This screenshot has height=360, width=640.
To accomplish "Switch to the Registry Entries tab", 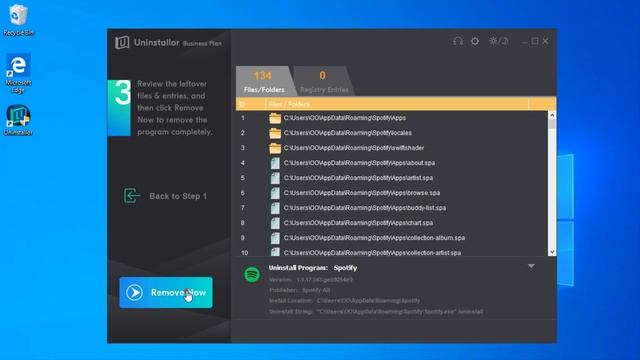I will coord(324,81).
